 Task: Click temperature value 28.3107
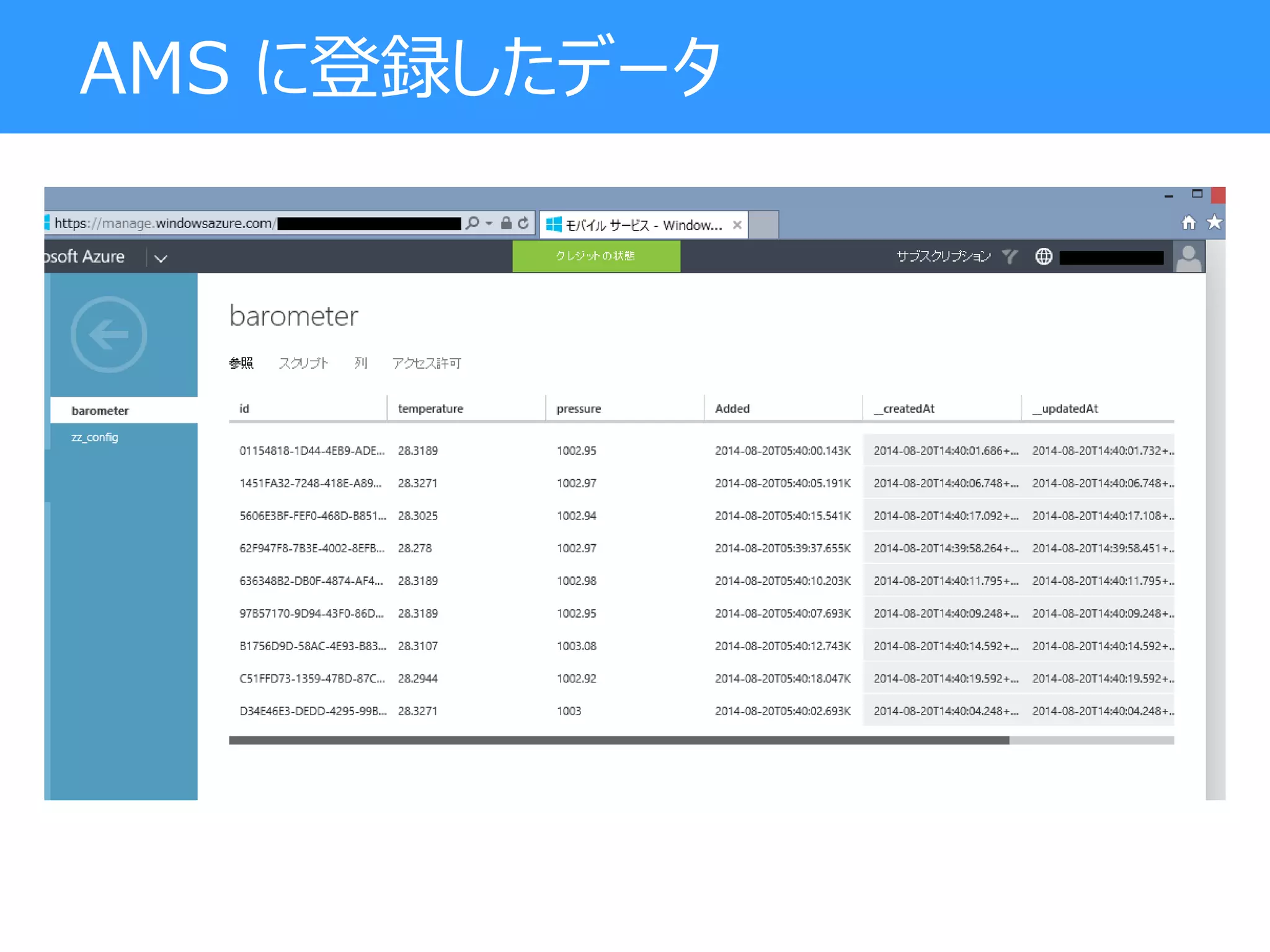(x=418, y=646)
